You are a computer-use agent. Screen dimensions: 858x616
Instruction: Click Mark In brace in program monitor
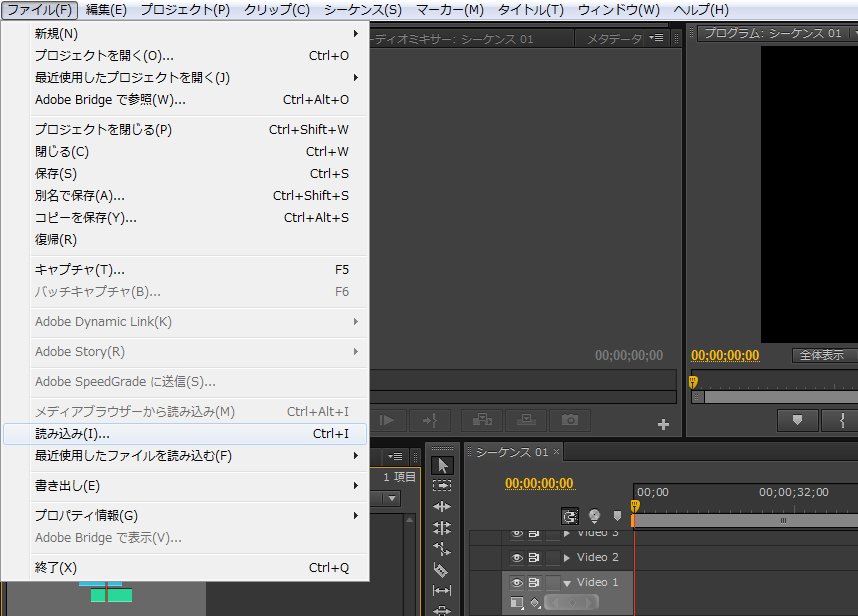(842, 420)
